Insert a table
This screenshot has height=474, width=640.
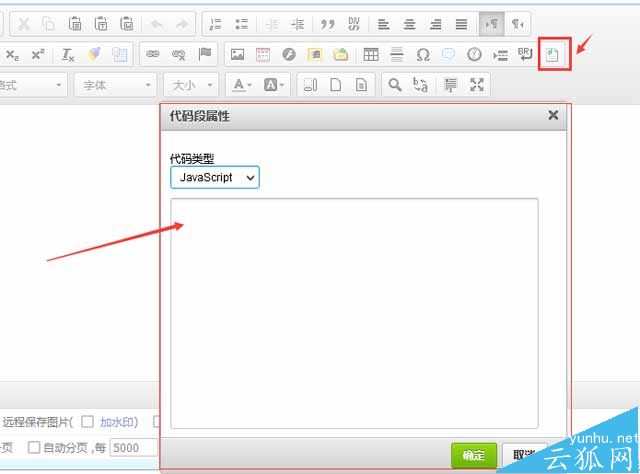click(x=371, y=54)
